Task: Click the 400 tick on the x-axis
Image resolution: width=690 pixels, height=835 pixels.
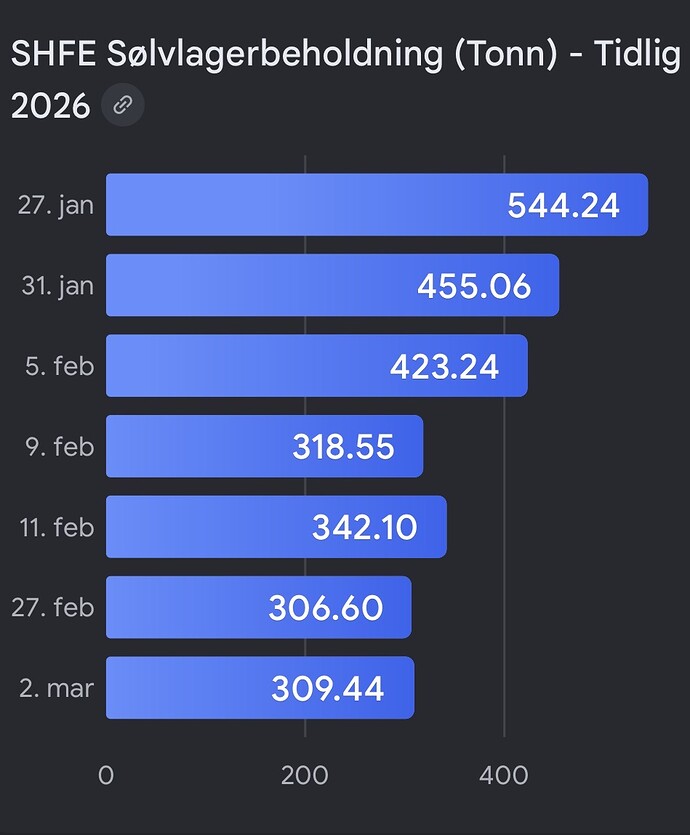Action: click(x=504, y=776)
